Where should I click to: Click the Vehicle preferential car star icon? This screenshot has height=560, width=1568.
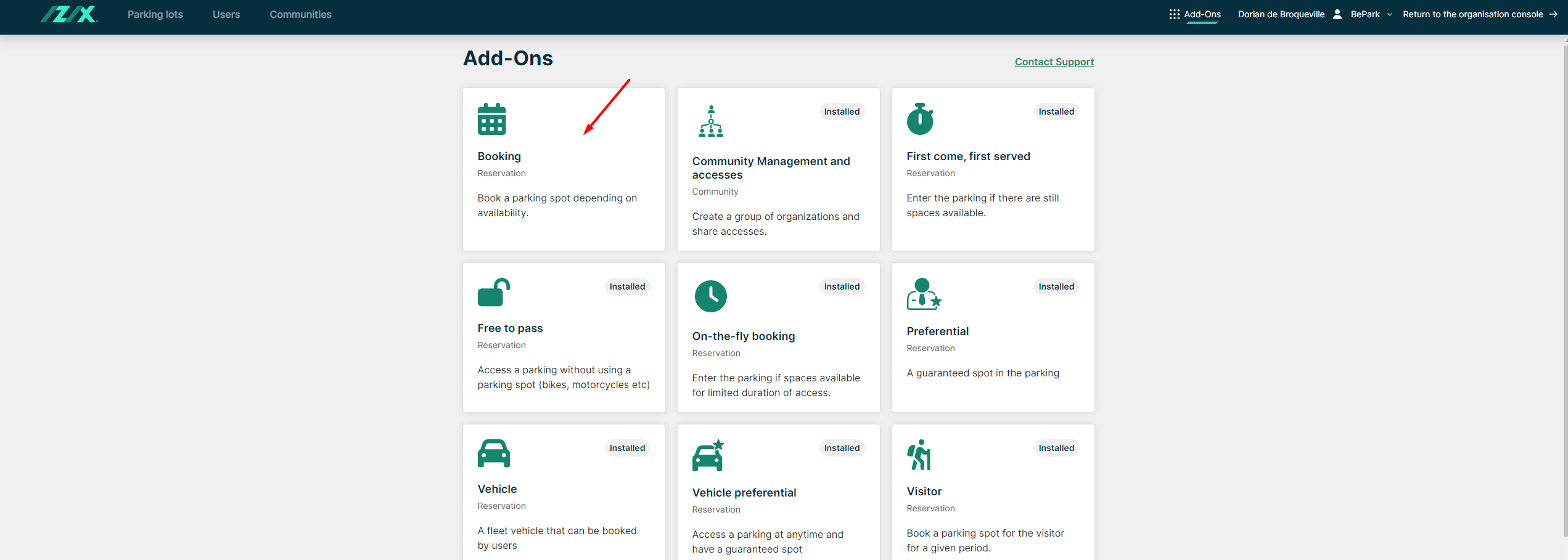(x=708, y=456)
